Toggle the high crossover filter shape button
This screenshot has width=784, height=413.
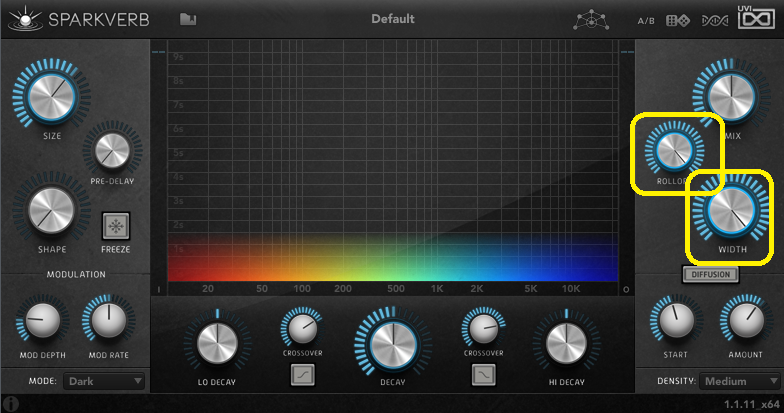click(x=483, y=375)
